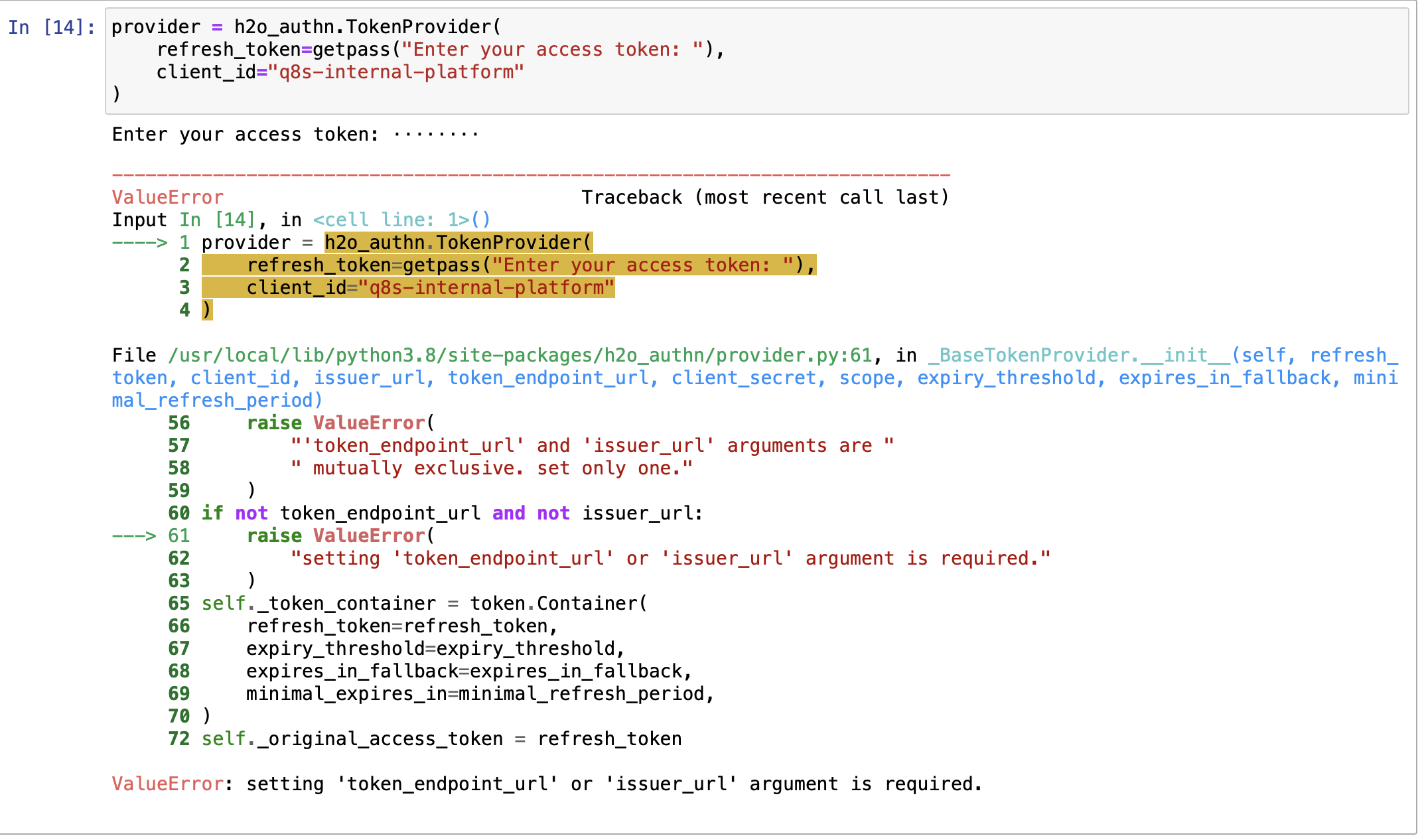Click the "Enter your access token:" output line
This screenshot has width=1424, height=840.
point(295,135)
